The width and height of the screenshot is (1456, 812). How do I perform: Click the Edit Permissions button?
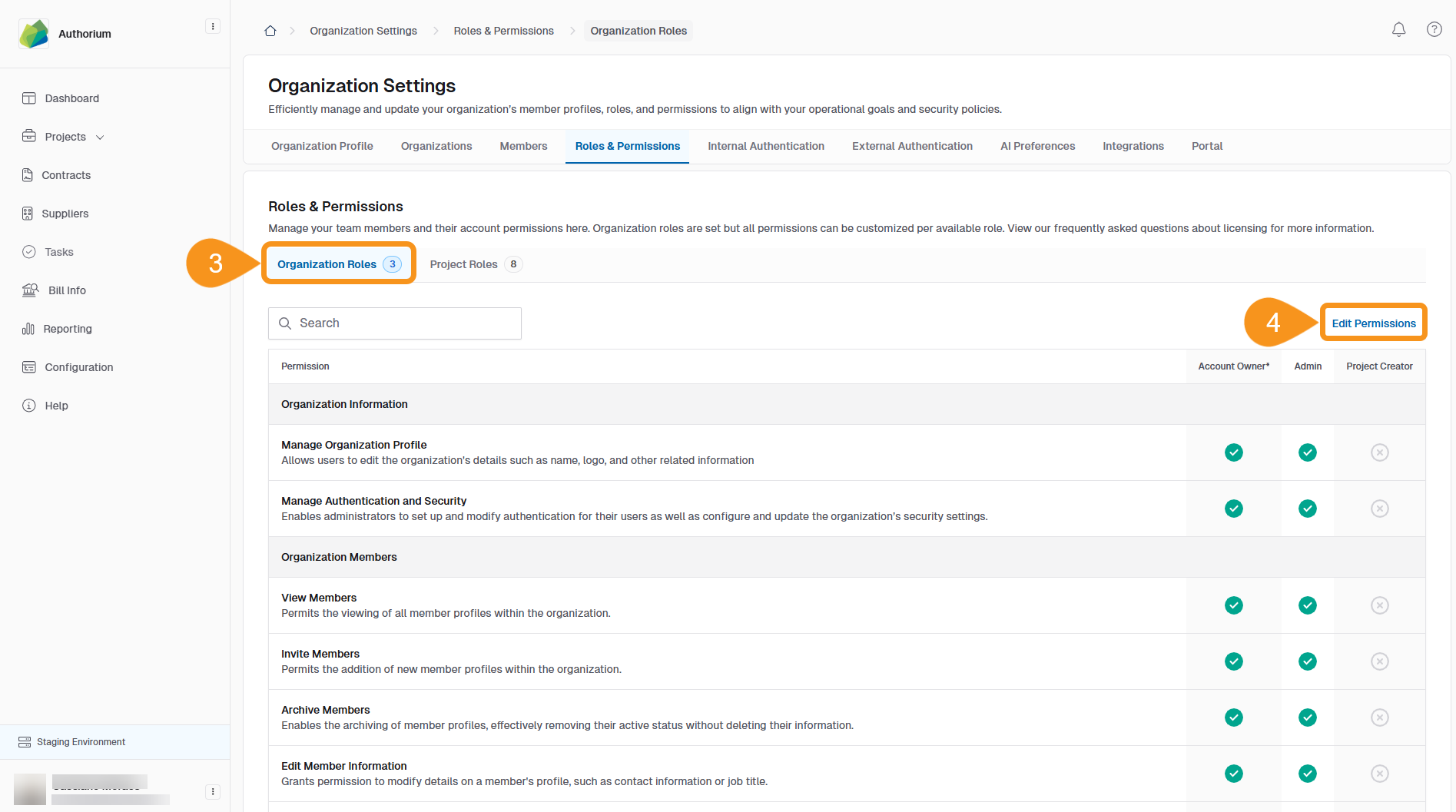(x=1373, y=323)
